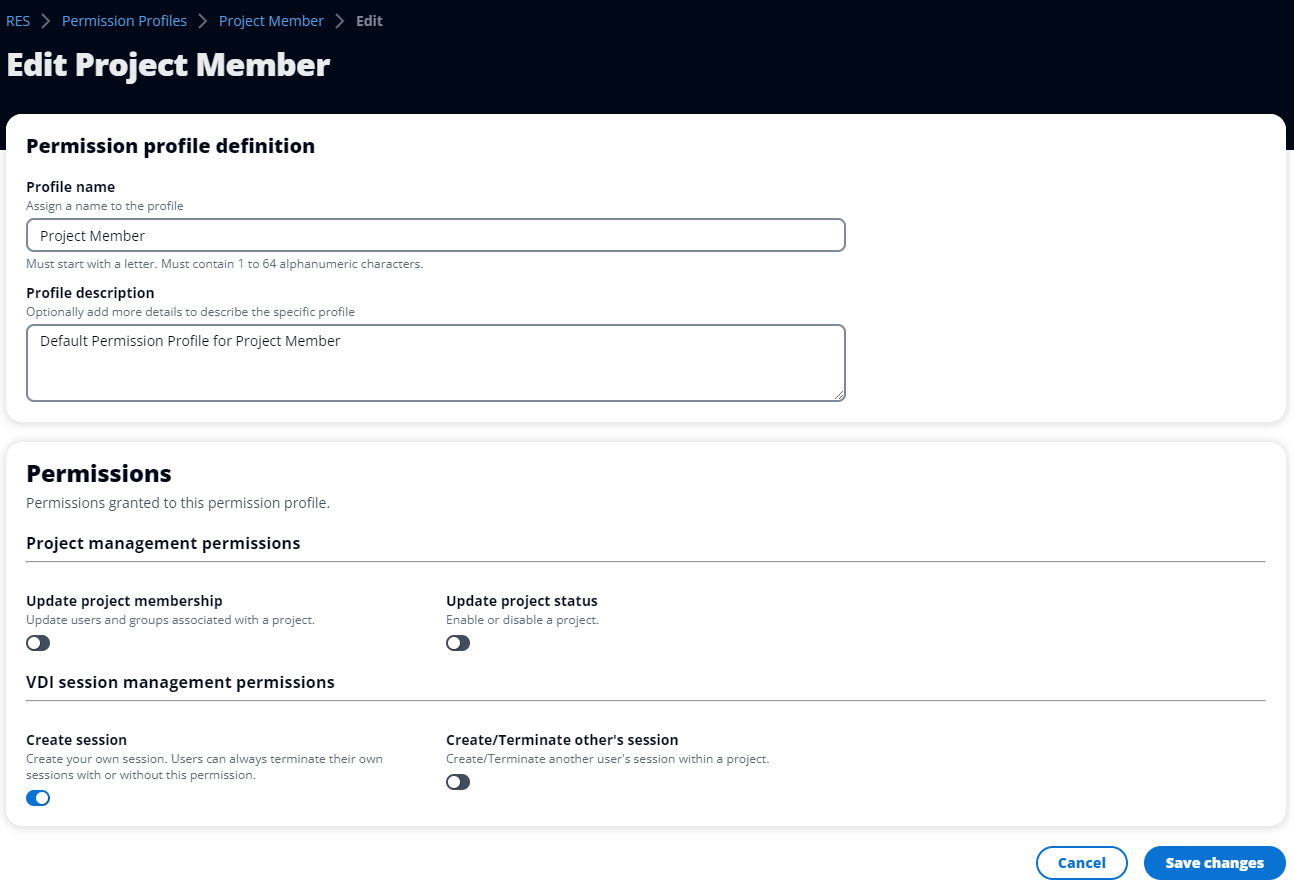Click inside the Profile name field

pos(435,235)
